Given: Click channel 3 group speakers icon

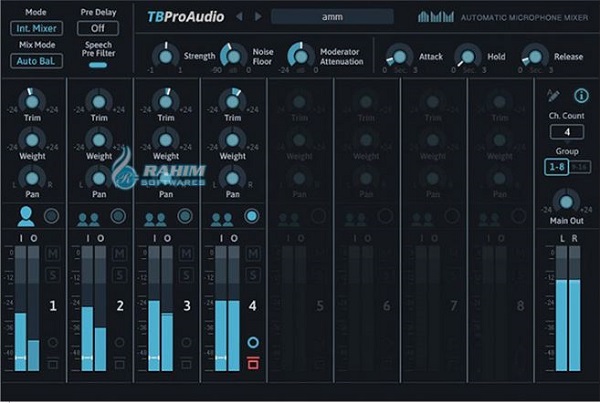Looking at the screenshot, I should coord(155,219).
